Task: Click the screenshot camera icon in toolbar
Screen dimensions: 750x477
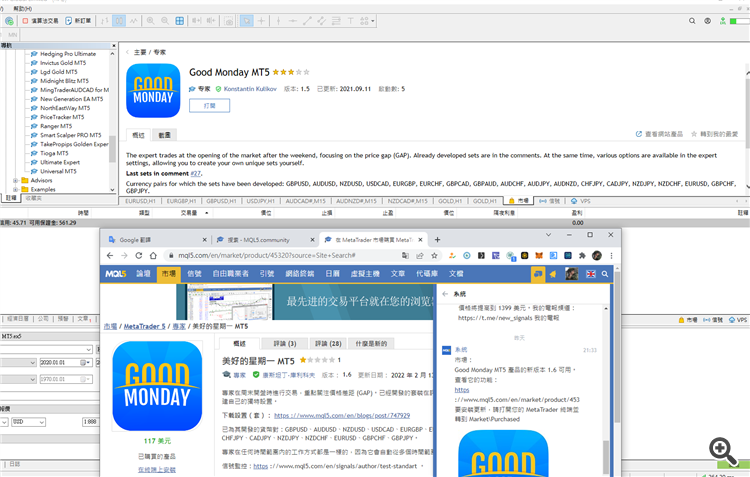Action: (229, 21)
